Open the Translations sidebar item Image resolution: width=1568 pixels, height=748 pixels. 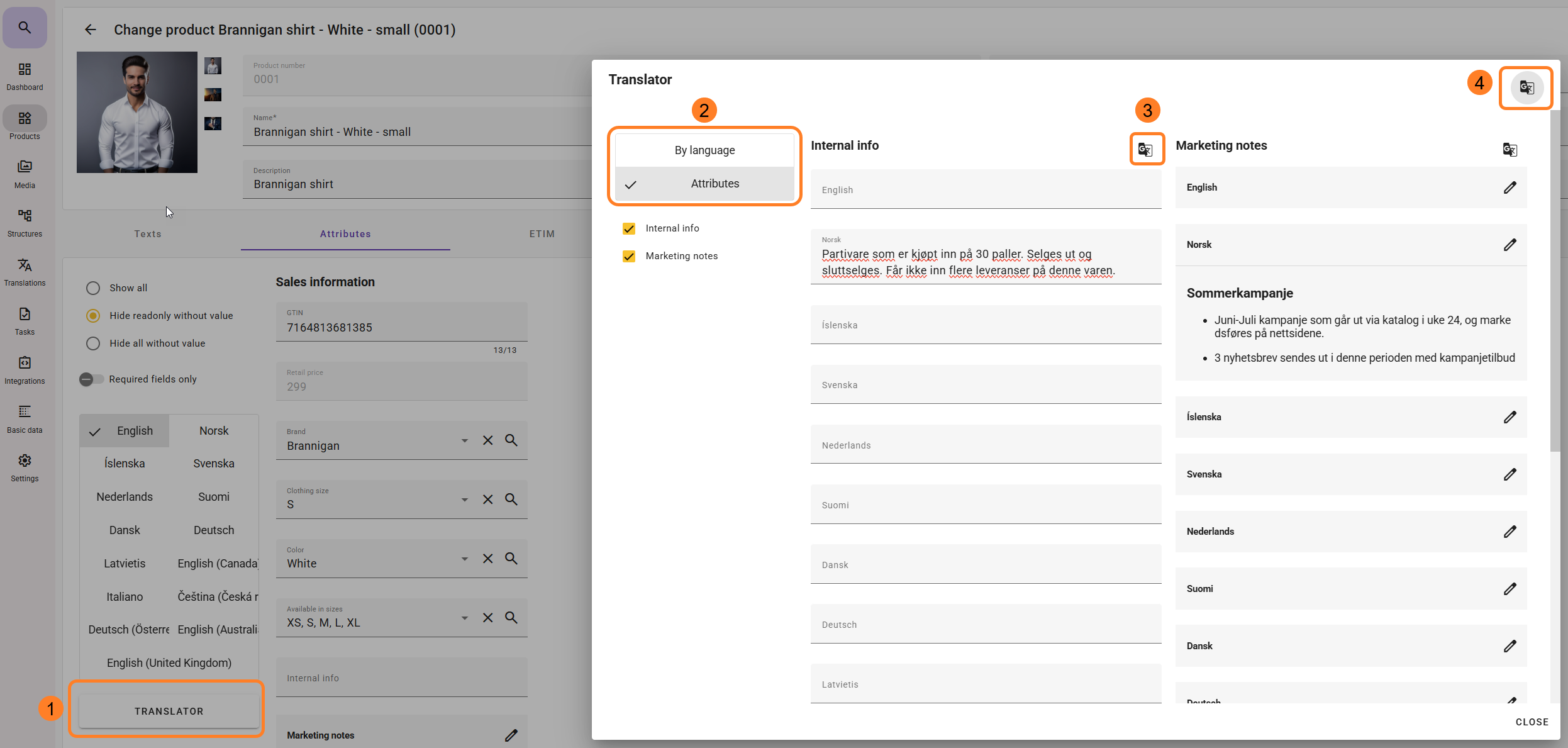[25, 272]
